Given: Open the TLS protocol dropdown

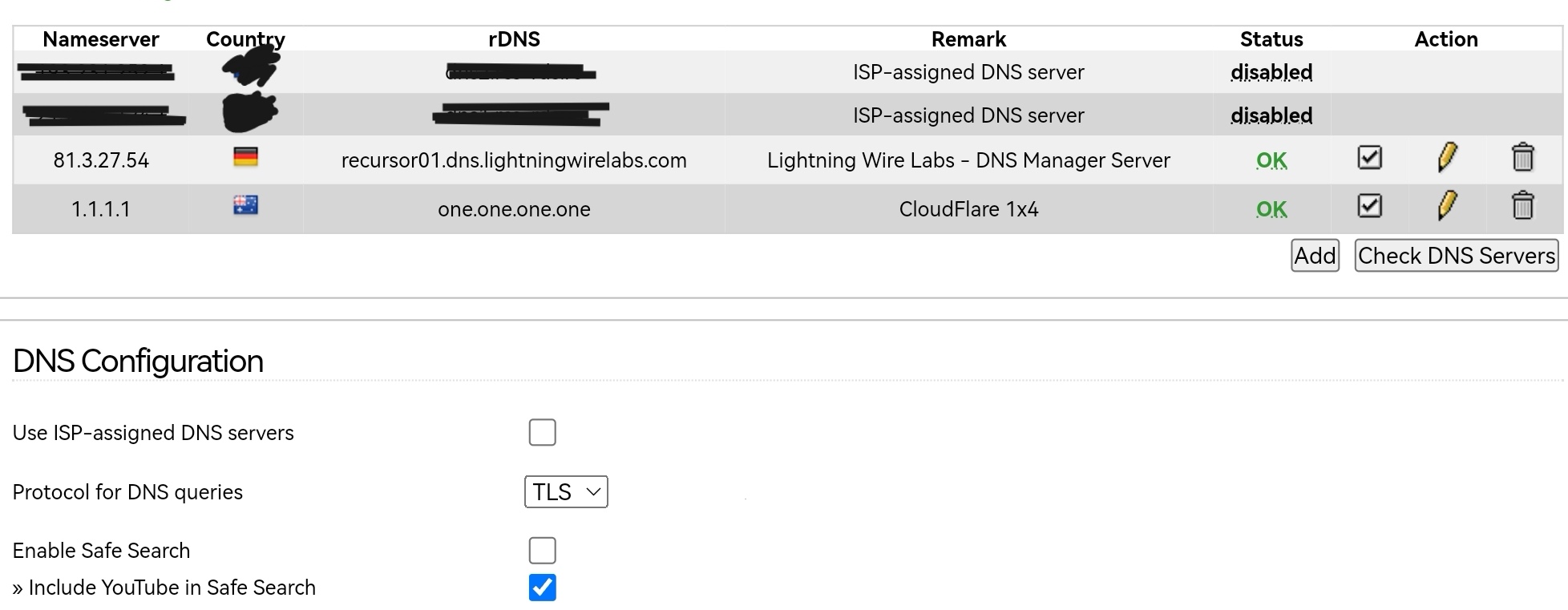Looking at the screenshot, I should pos(566,491).
